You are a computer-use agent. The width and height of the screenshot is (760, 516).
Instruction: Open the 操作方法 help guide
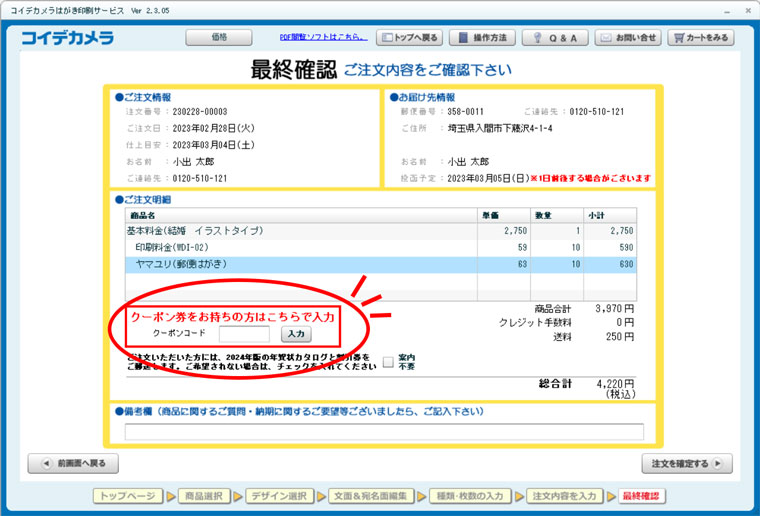481,38
